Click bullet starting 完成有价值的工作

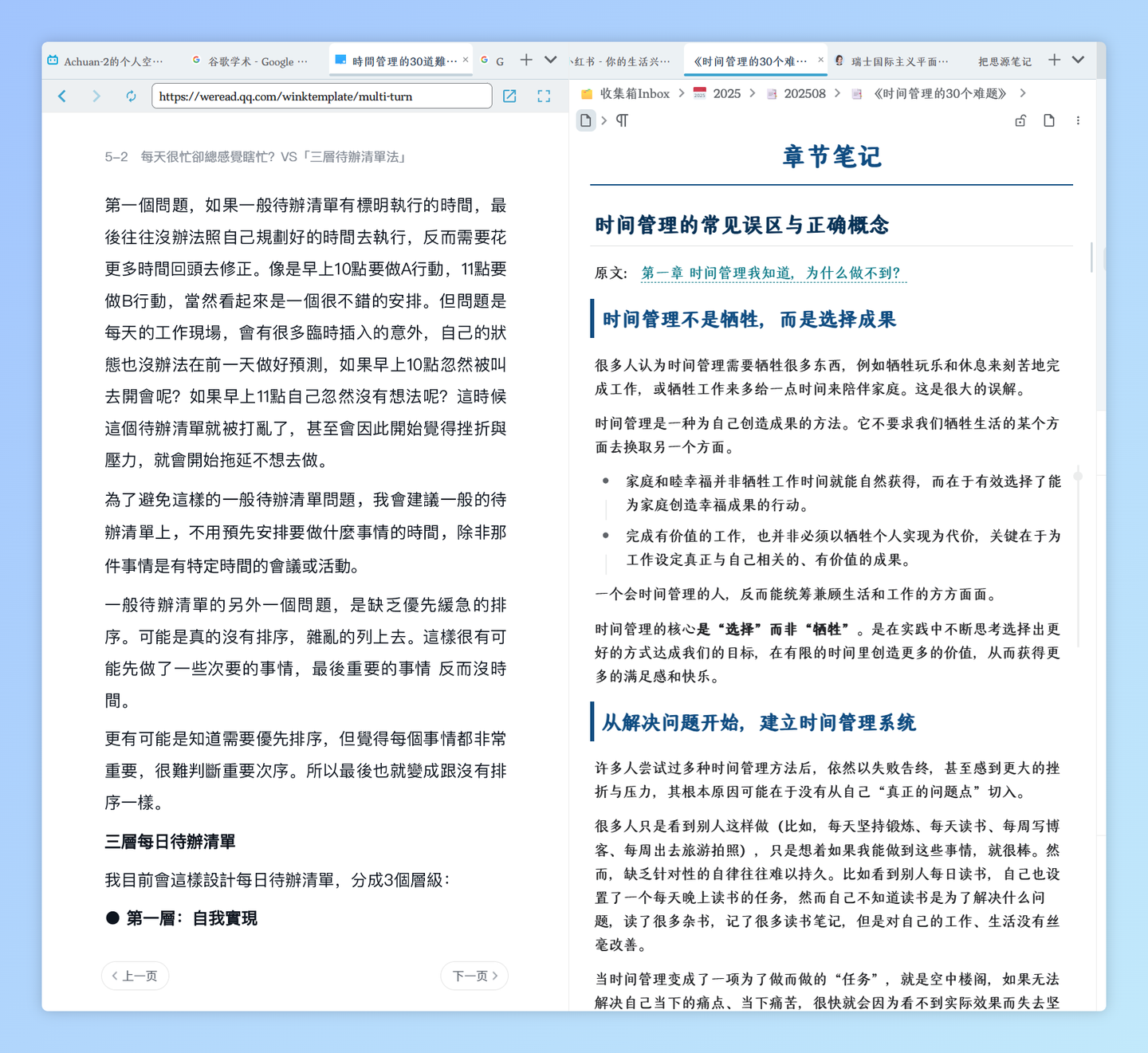point(843,548)
